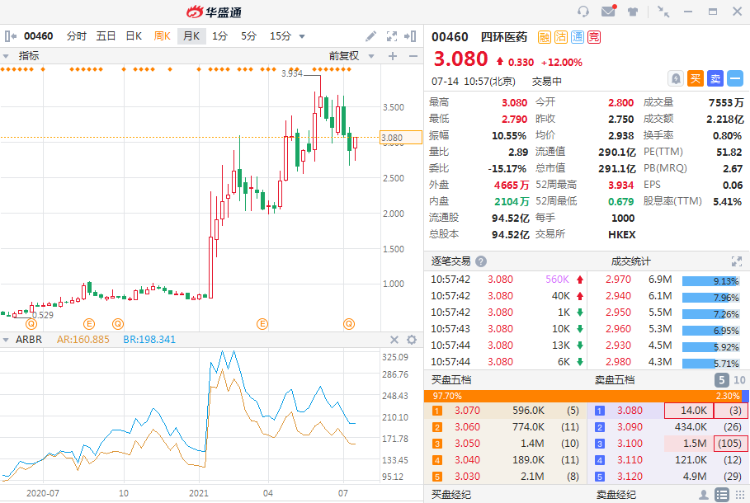Click 52周最高 value 3.934
The image size is (750, 503).
click(x=621, y=186)
